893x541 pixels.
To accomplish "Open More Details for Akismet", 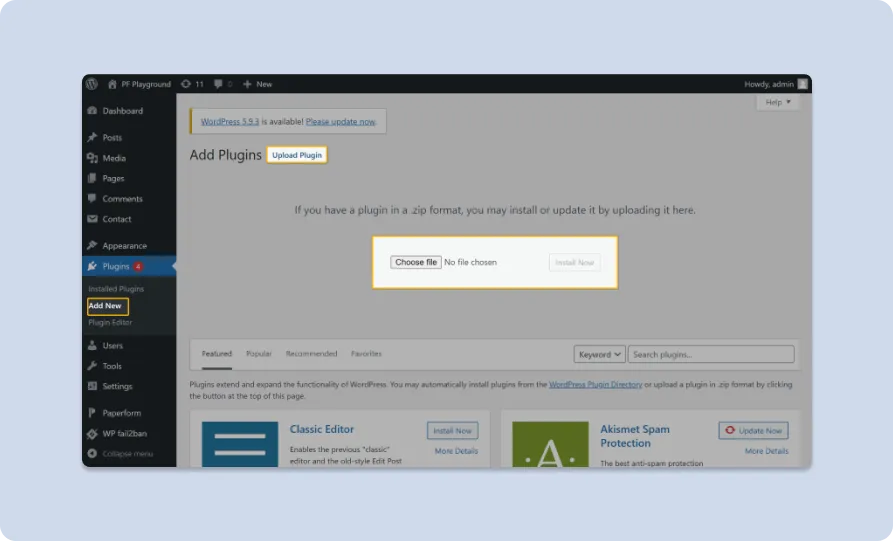I will click(767, 450).
